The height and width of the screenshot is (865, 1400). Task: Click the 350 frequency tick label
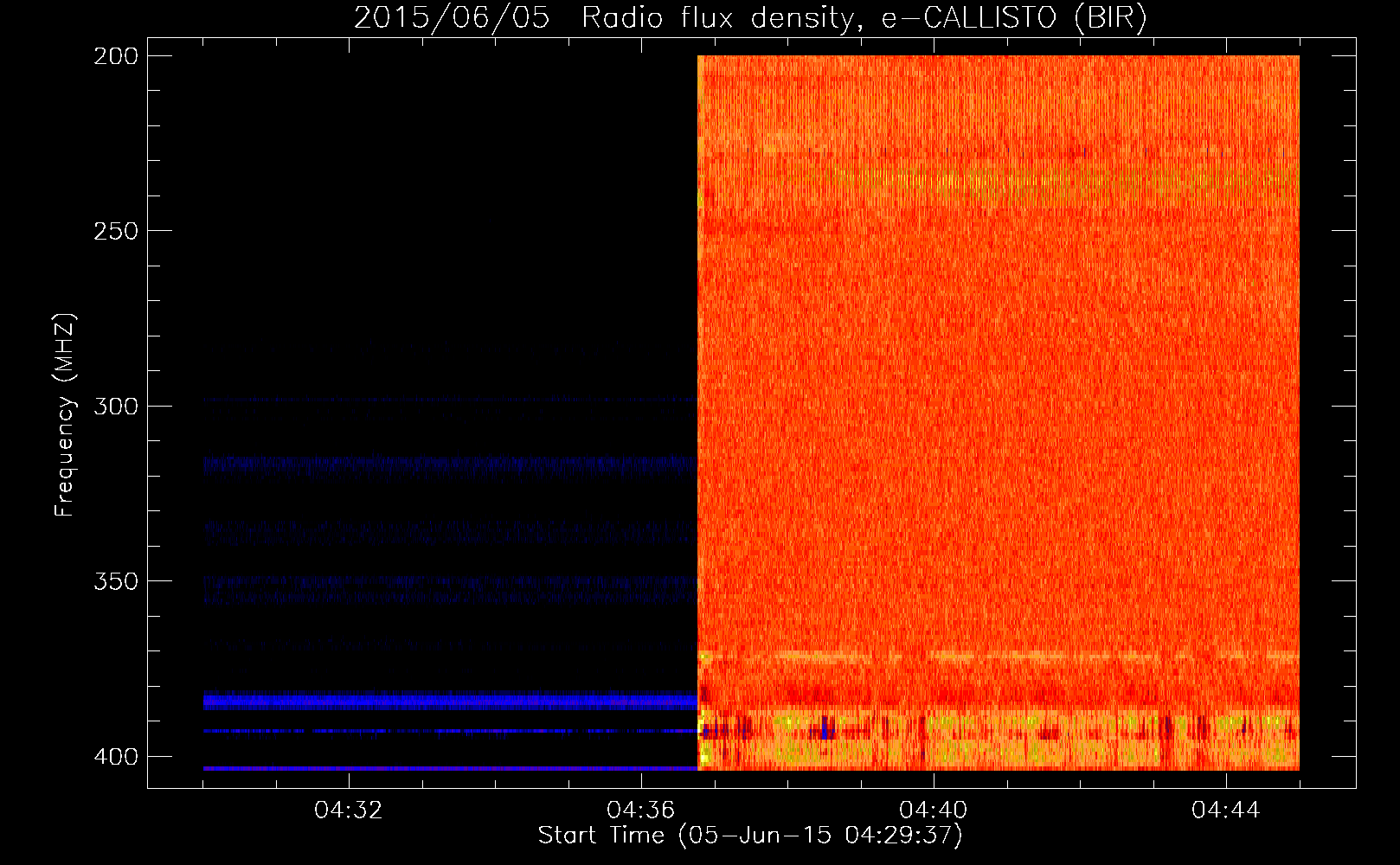[116, 581]
